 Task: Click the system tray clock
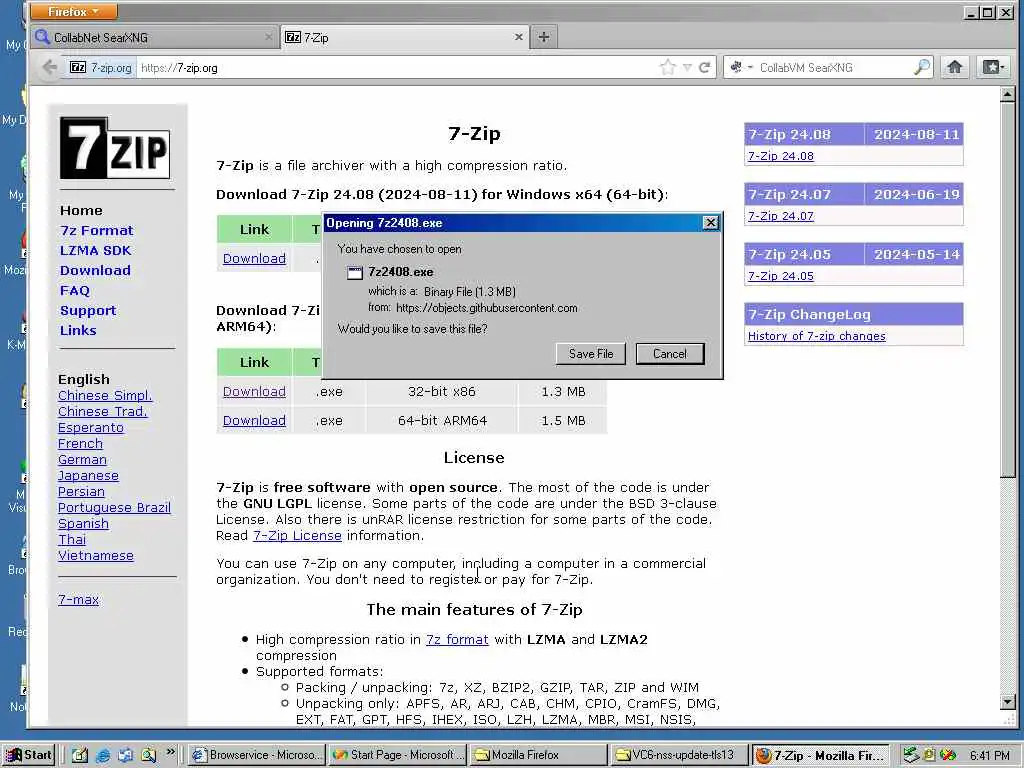990,756
